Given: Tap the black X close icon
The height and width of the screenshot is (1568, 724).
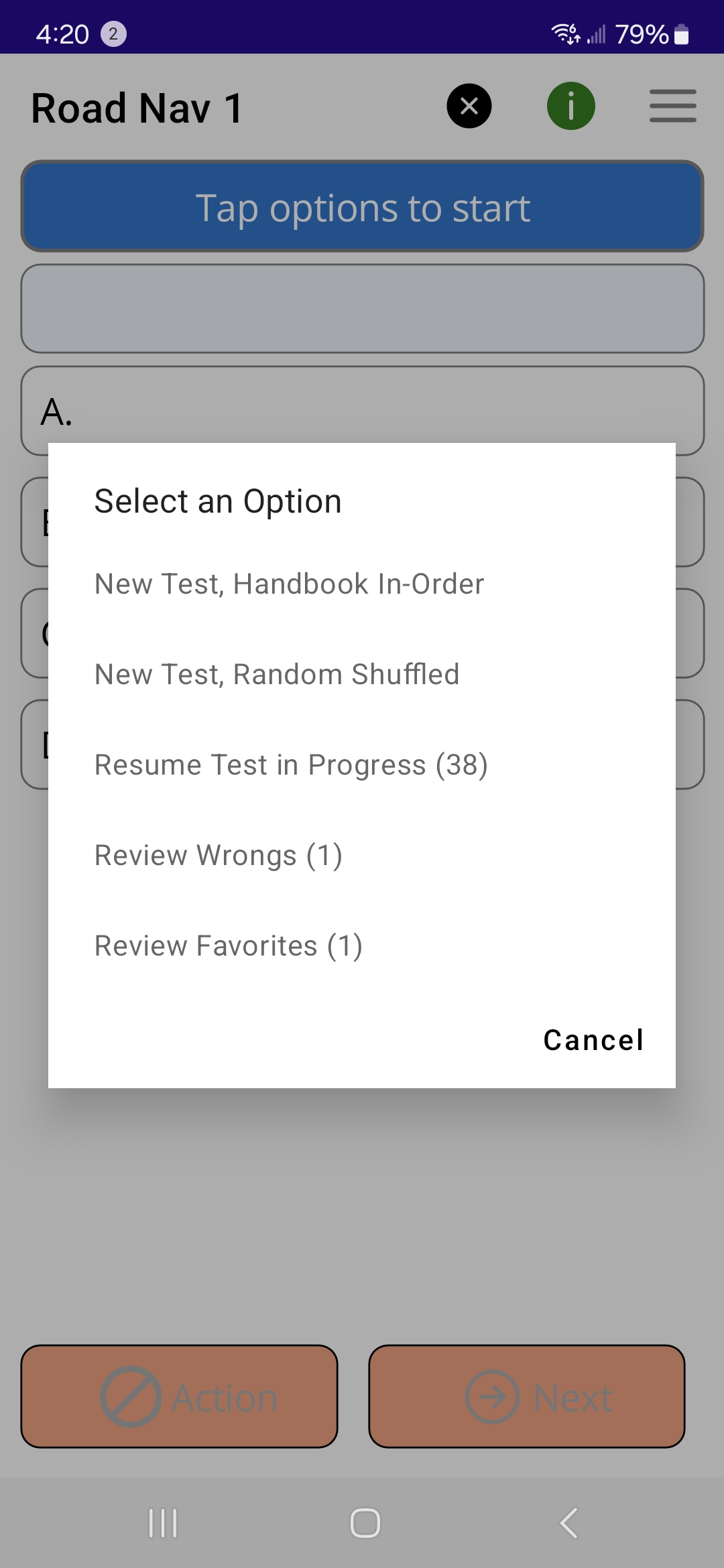Looking at the screenshot, I should [469, 106].
